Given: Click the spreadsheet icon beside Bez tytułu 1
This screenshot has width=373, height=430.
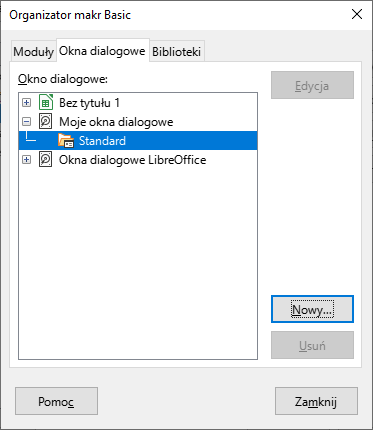Looking at the screenshot, I should coord(46,103).
